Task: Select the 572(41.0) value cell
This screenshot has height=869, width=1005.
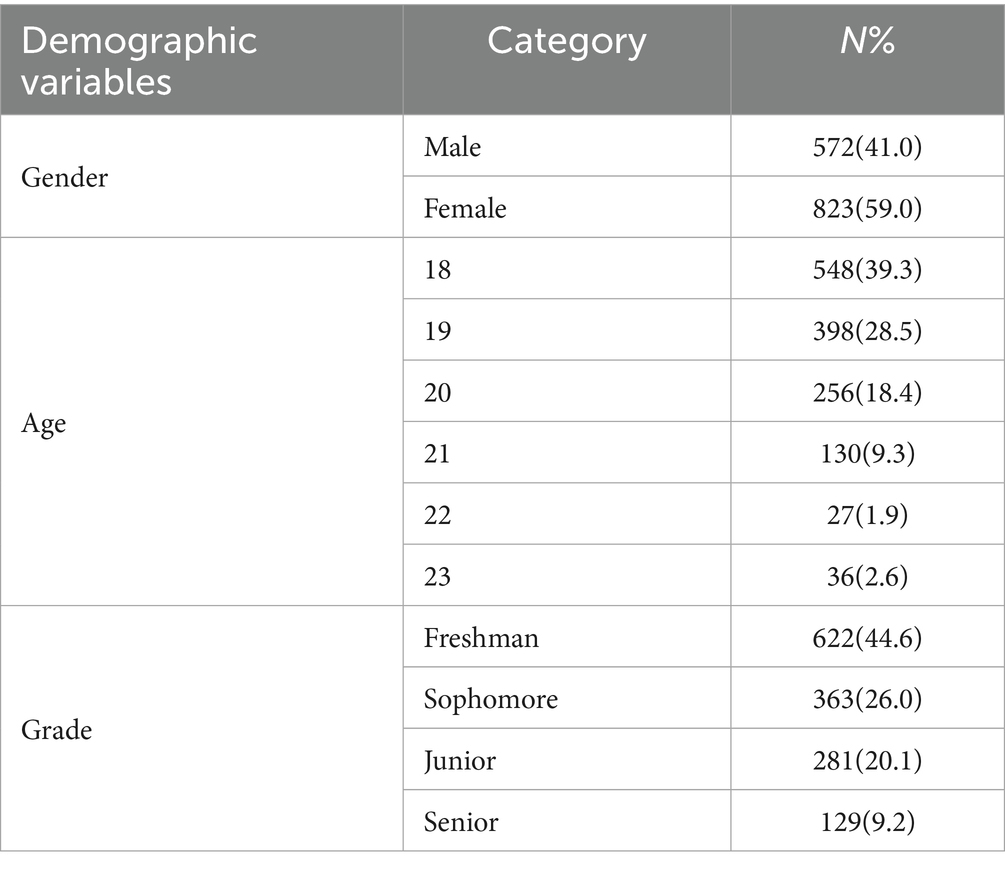Action: click(x=866, y=147)
